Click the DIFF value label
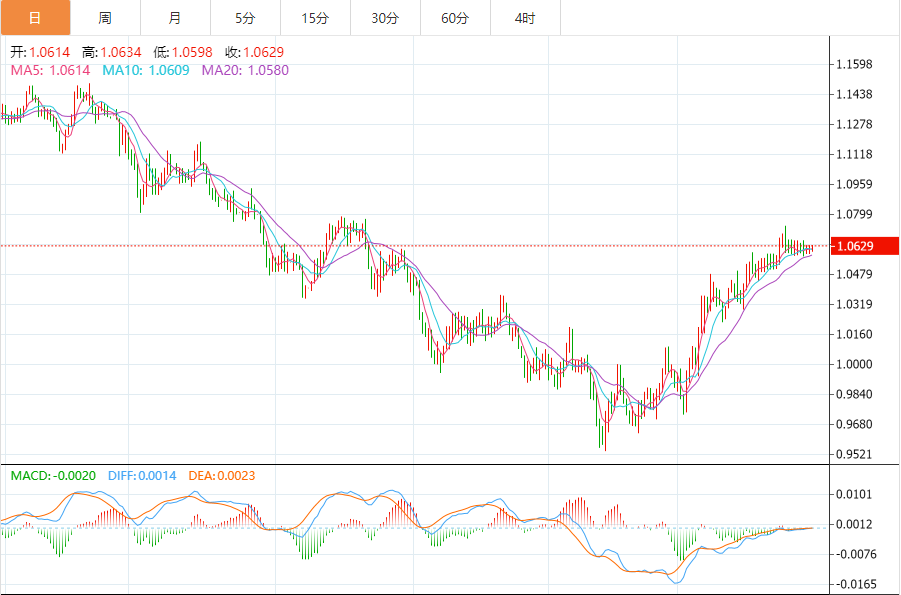Screen dimensions: 901x595 140,475
